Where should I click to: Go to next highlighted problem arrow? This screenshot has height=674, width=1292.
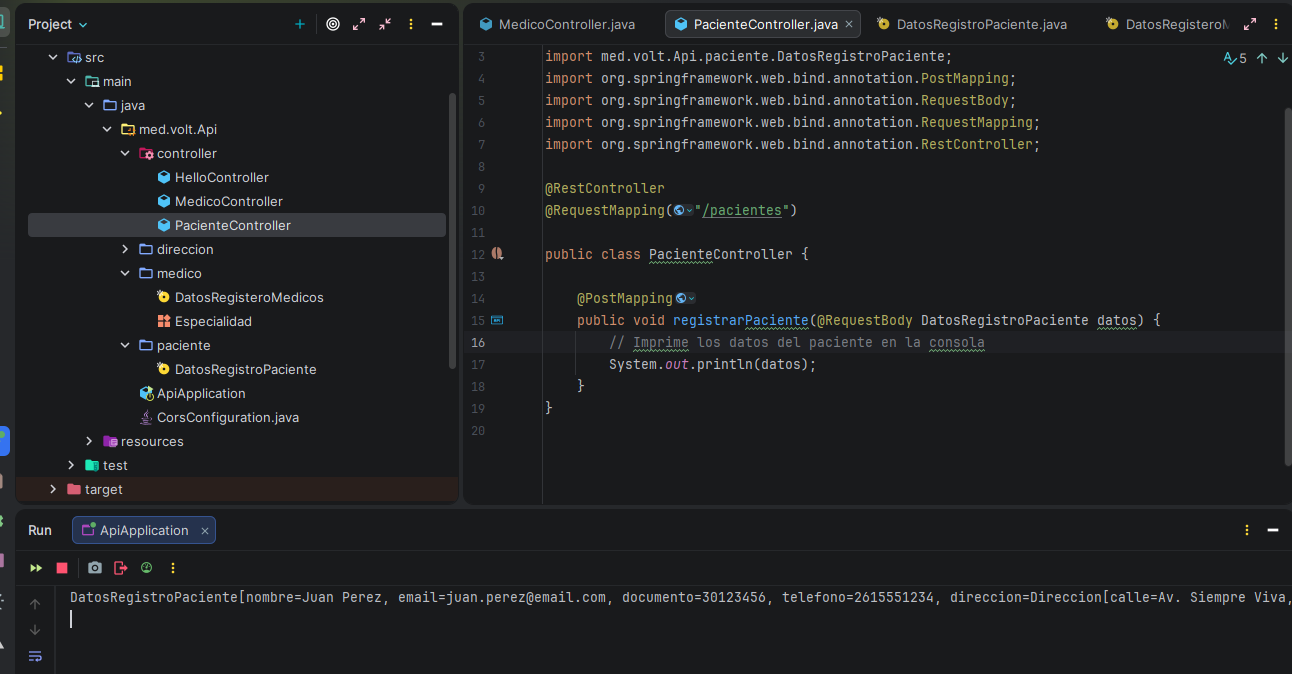point(1283,58)
